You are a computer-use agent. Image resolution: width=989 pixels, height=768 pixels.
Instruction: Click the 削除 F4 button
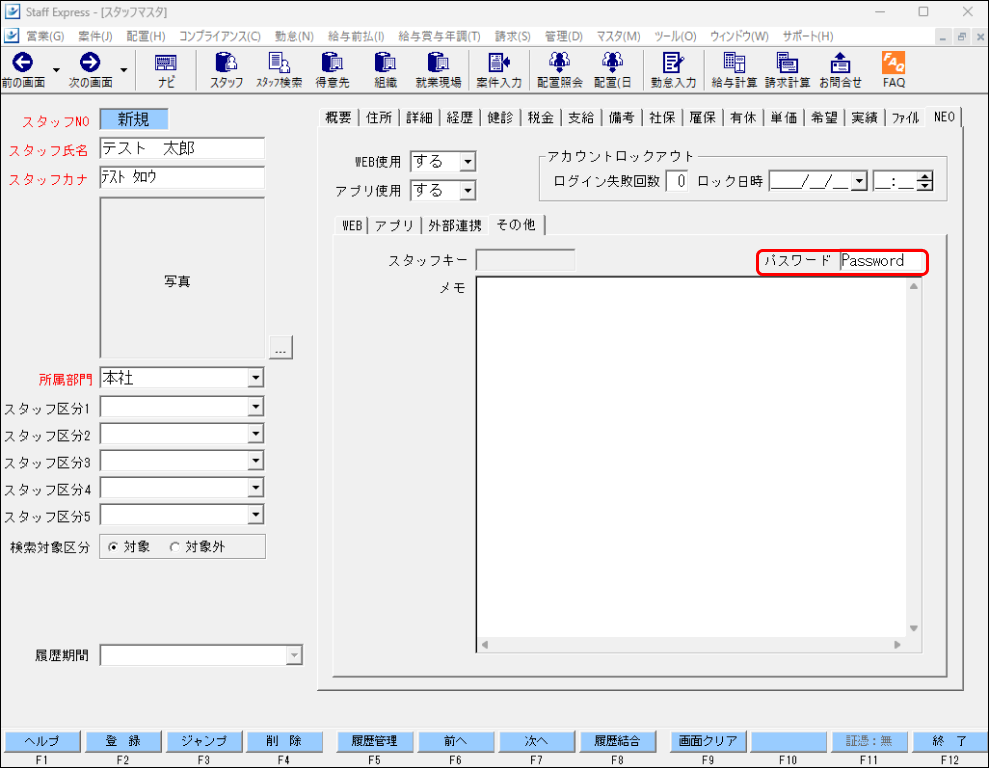(284, 741)
